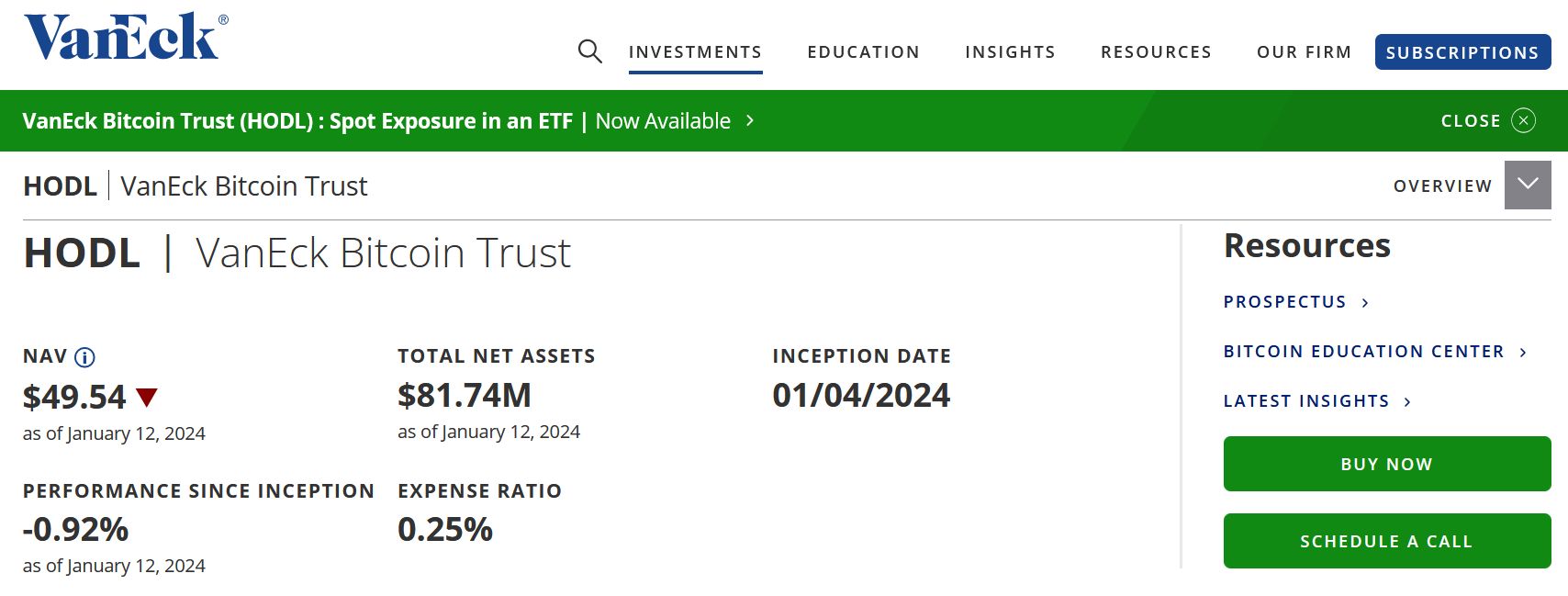Expand the Overview section dropdown
This screenshot has height=596, width=1568.
pos(1528,185)
